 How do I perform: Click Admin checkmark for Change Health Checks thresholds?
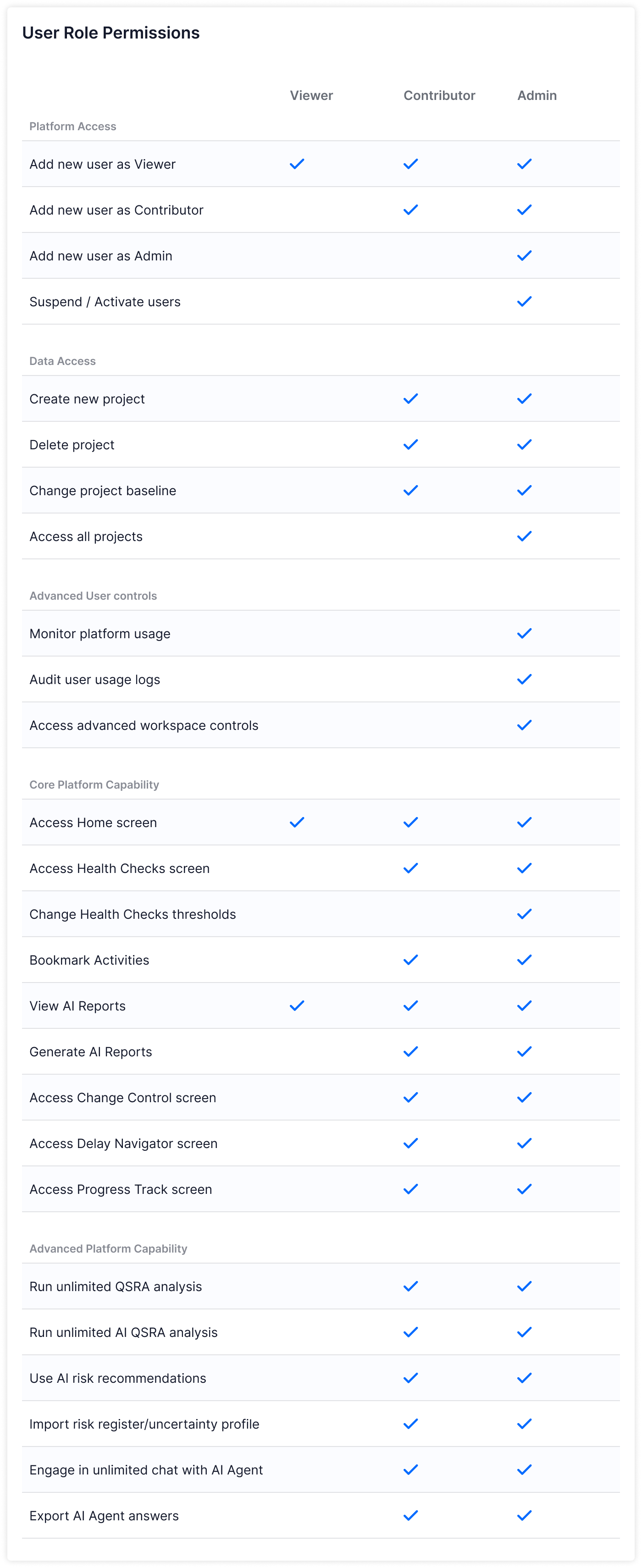coord(525,914)
